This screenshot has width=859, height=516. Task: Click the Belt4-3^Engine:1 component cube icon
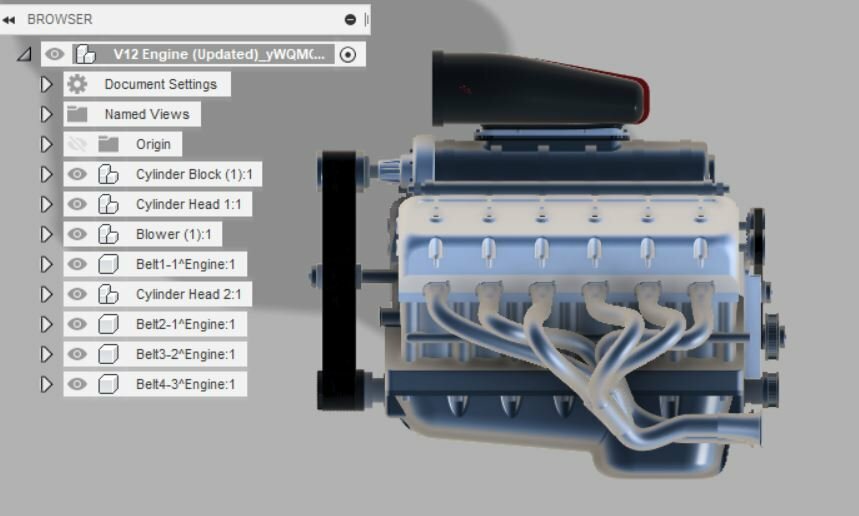click(x=108, y=385)
